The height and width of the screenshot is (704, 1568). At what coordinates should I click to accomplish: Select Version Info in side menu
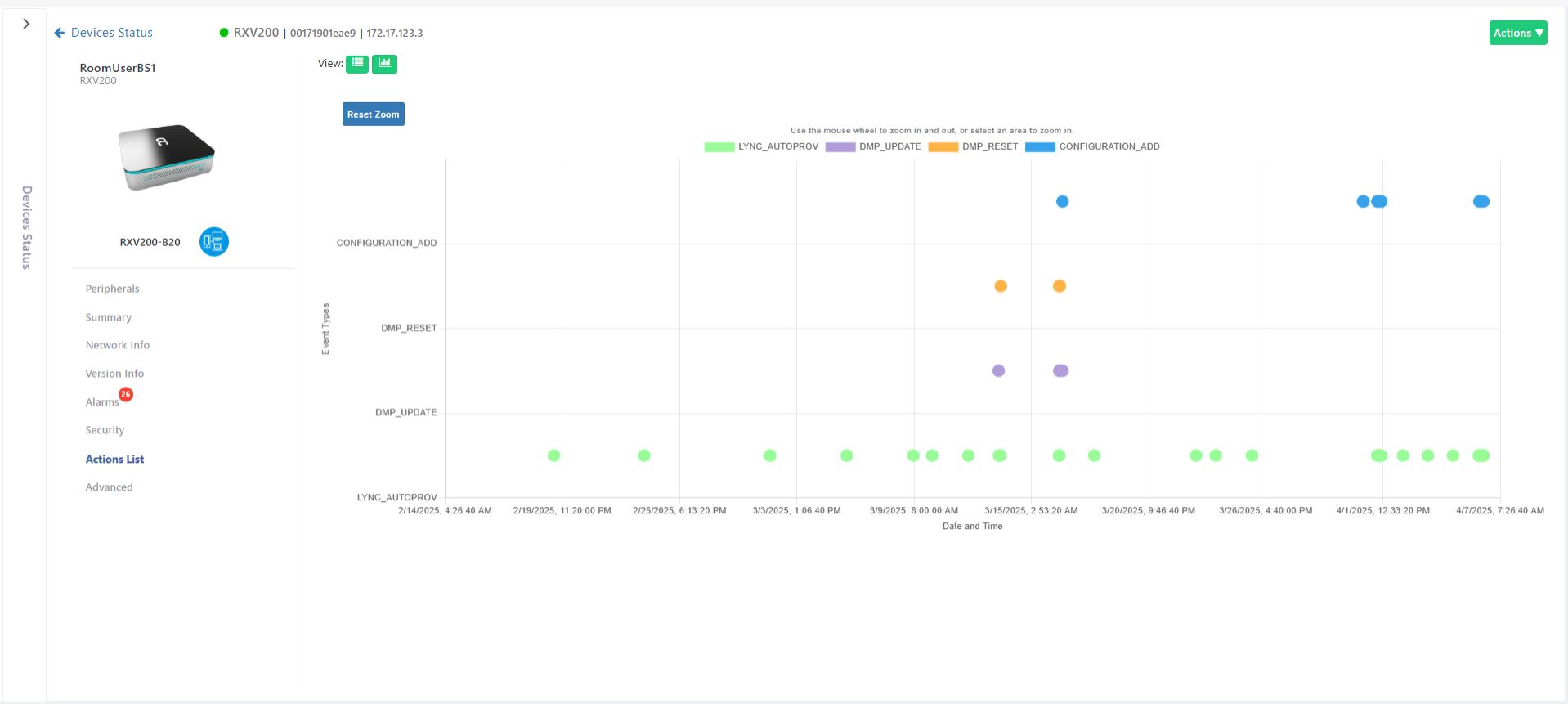click(114, 374)
